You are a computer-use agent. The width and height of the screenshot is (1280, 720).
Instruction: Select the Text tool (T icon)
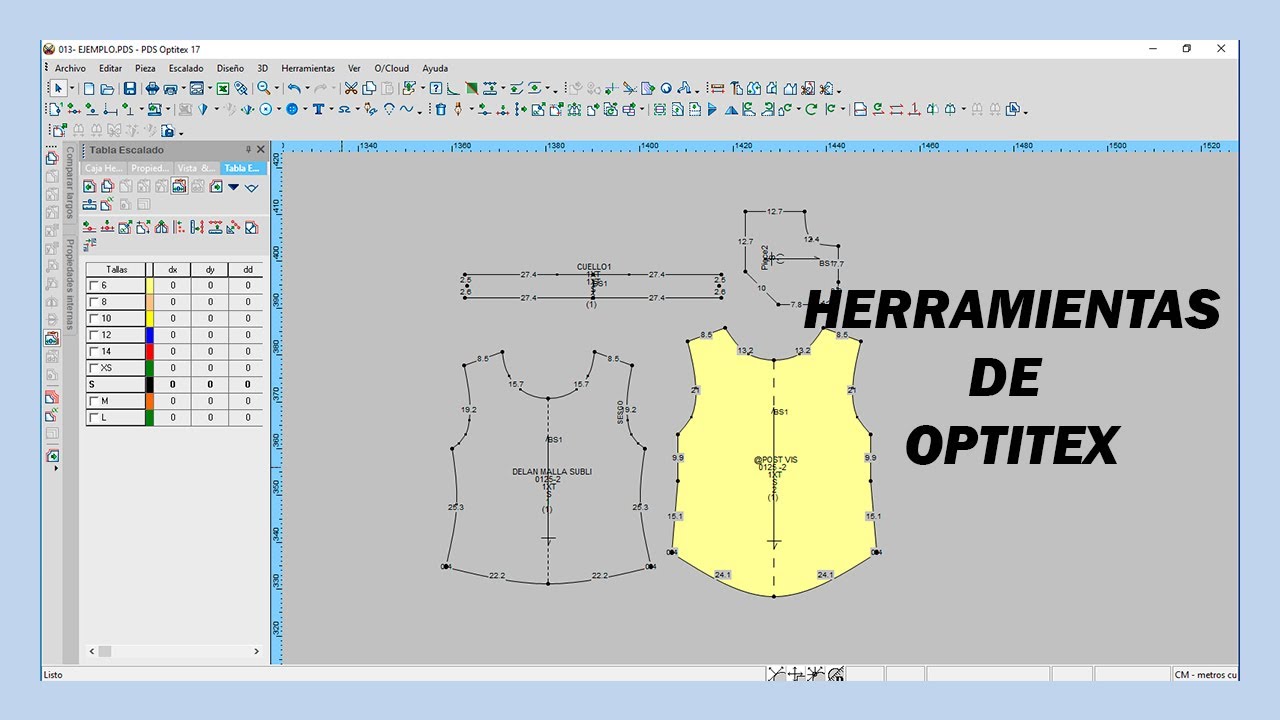[318, 109]
